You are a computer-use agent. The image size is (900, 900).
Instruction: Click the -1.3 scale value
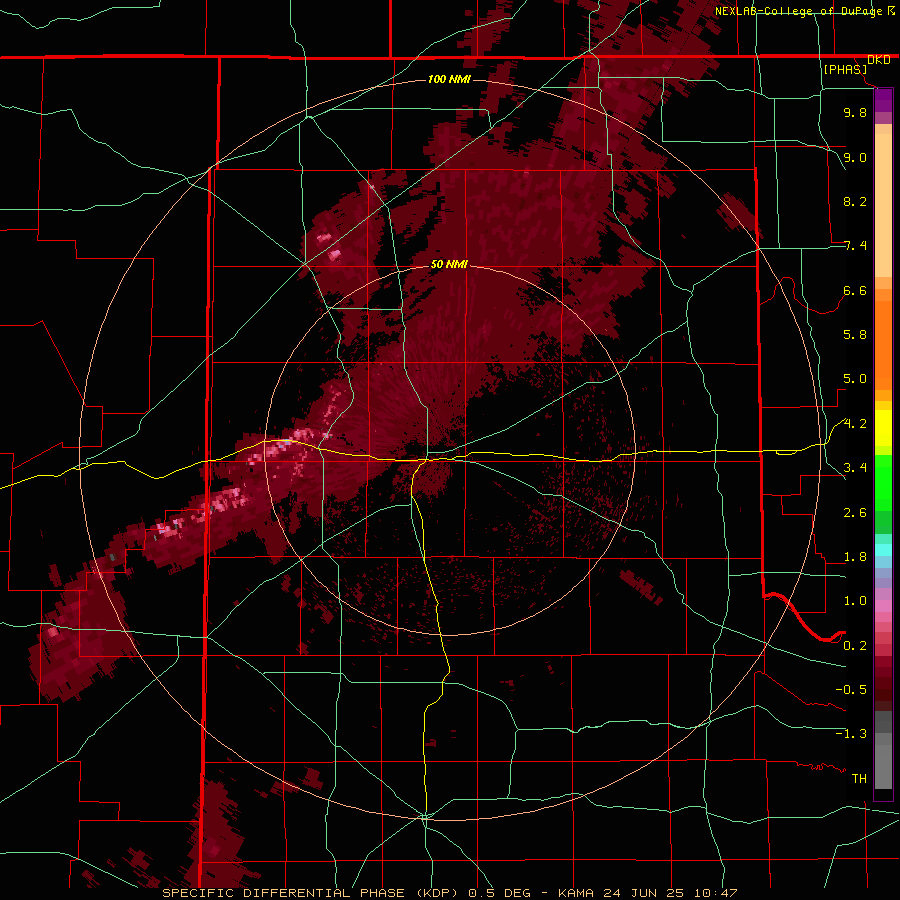pos(851,734)
